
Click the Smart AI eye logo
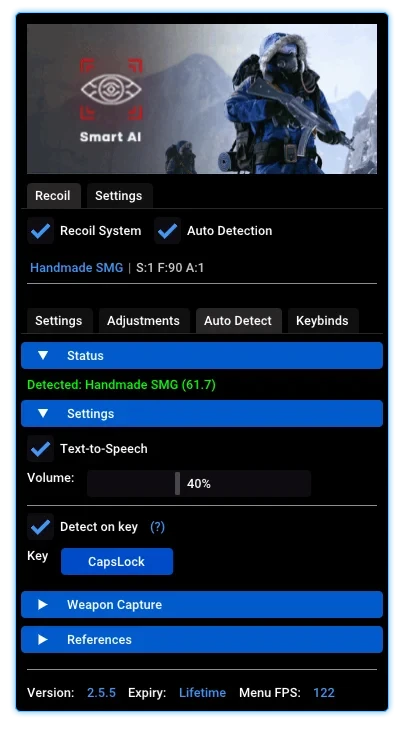(111, 89)
